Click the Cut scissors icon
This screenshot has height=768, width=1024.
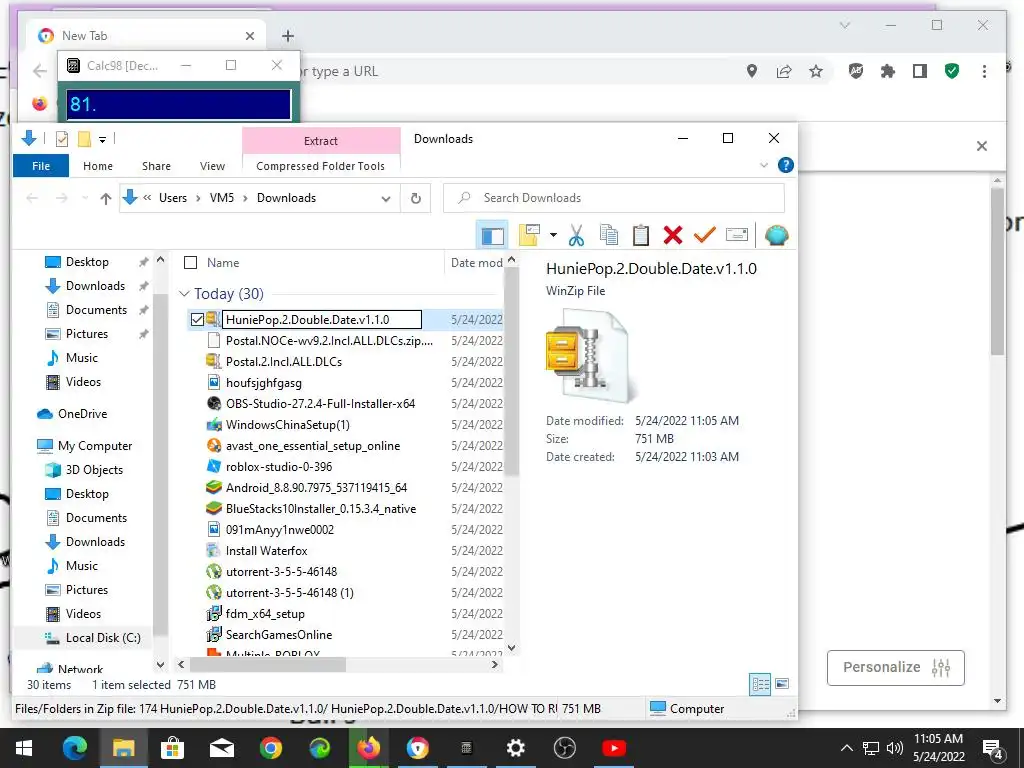(x=576, y=235)
